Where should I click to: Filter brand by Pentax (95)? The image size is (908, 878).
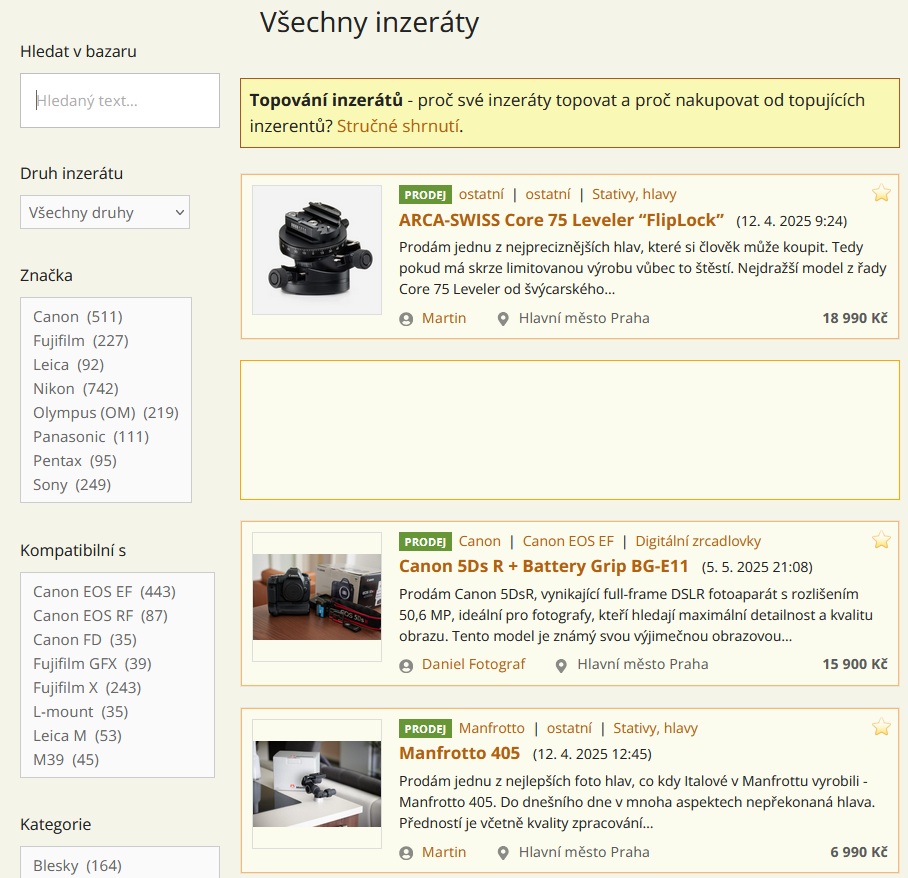tap(75, 461)
